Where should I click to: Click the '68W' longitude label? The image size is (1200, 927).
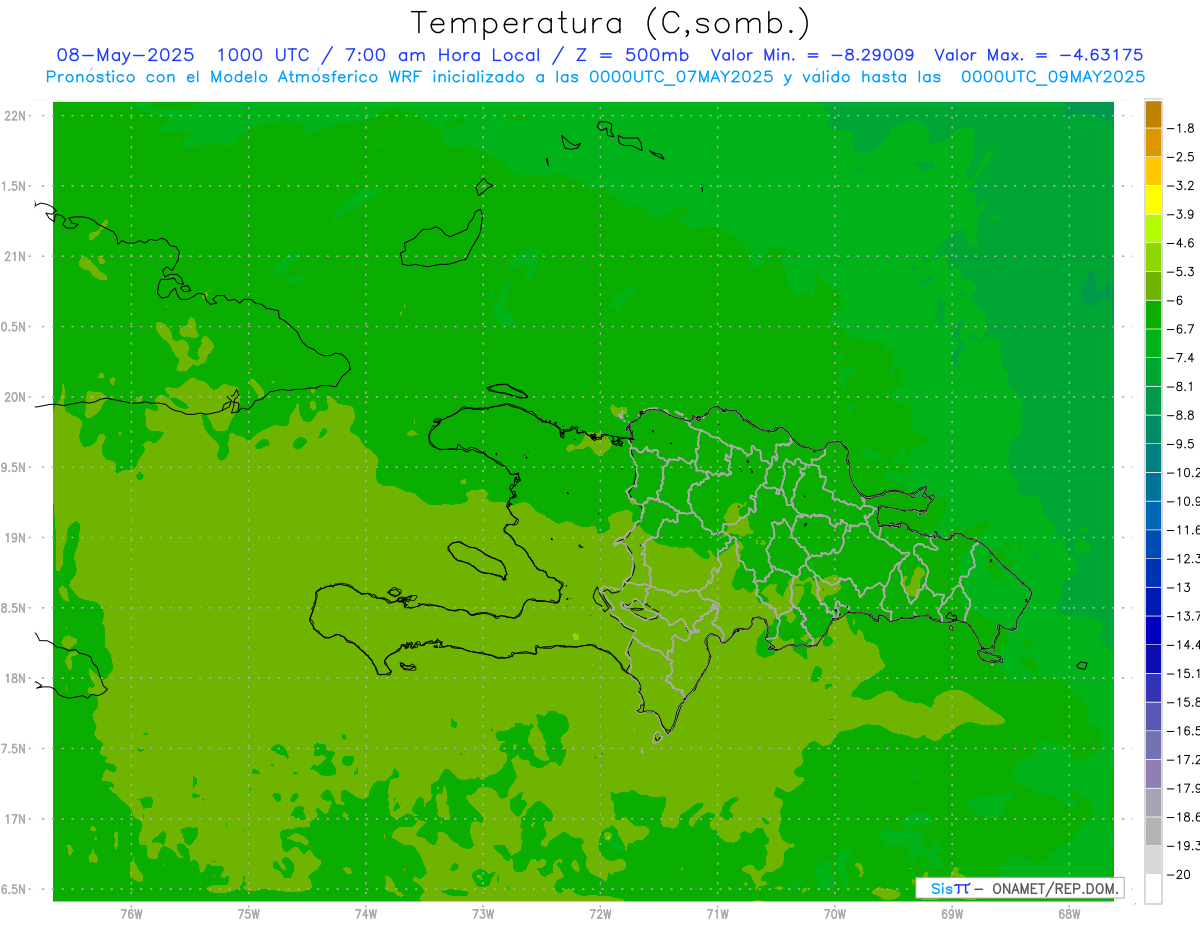pos(1069,914)
